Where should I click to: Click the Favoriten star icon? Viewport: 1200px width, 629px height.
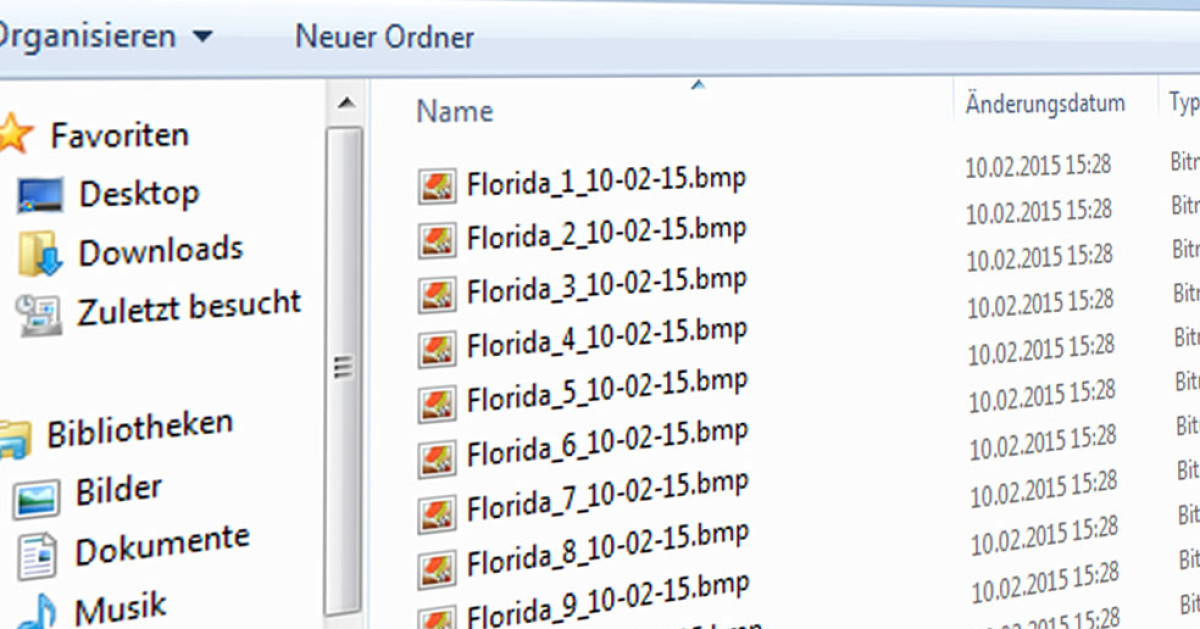point(14,133)
